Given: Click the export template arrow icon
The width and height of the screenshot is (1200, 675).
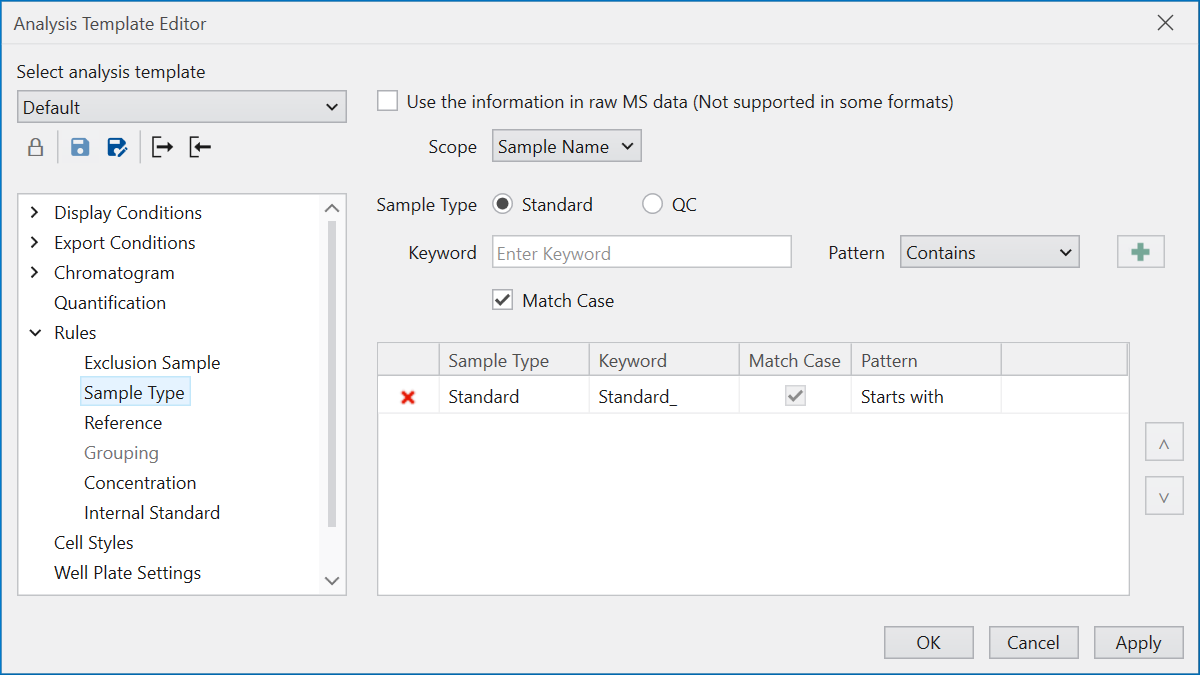Looking at the screenshot, I should tap(162, 148).
